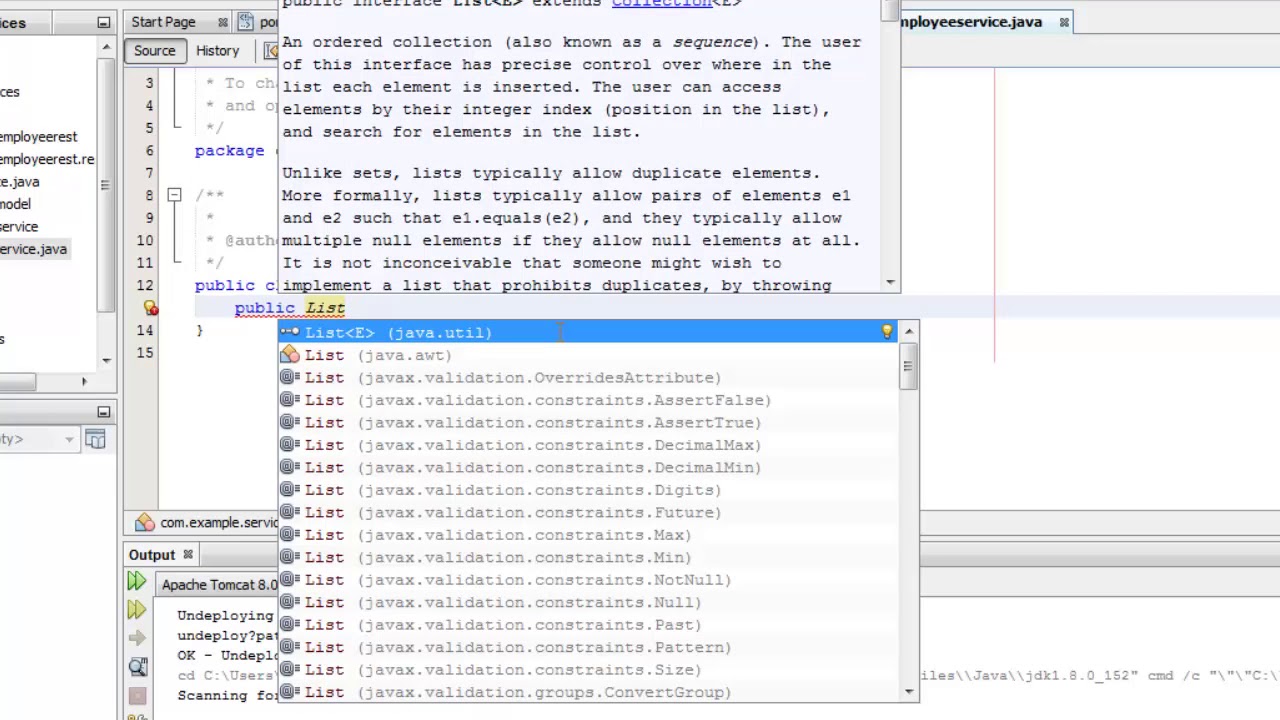Click the green Re-run icon in Output
The width and height of the screenshot is (1280, 720).
pos(137,581)
